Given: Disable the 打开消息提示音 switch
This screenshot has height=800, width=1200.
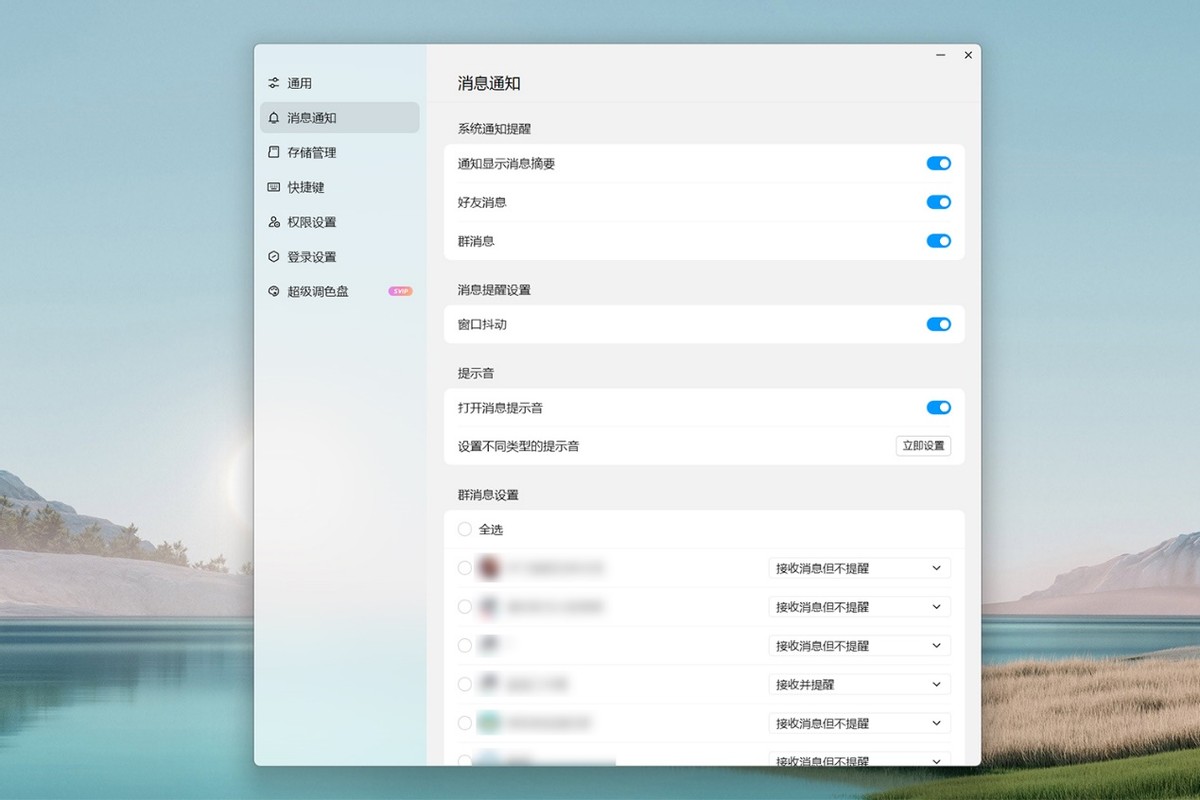Looking at the screenshot, I should 938,407.
